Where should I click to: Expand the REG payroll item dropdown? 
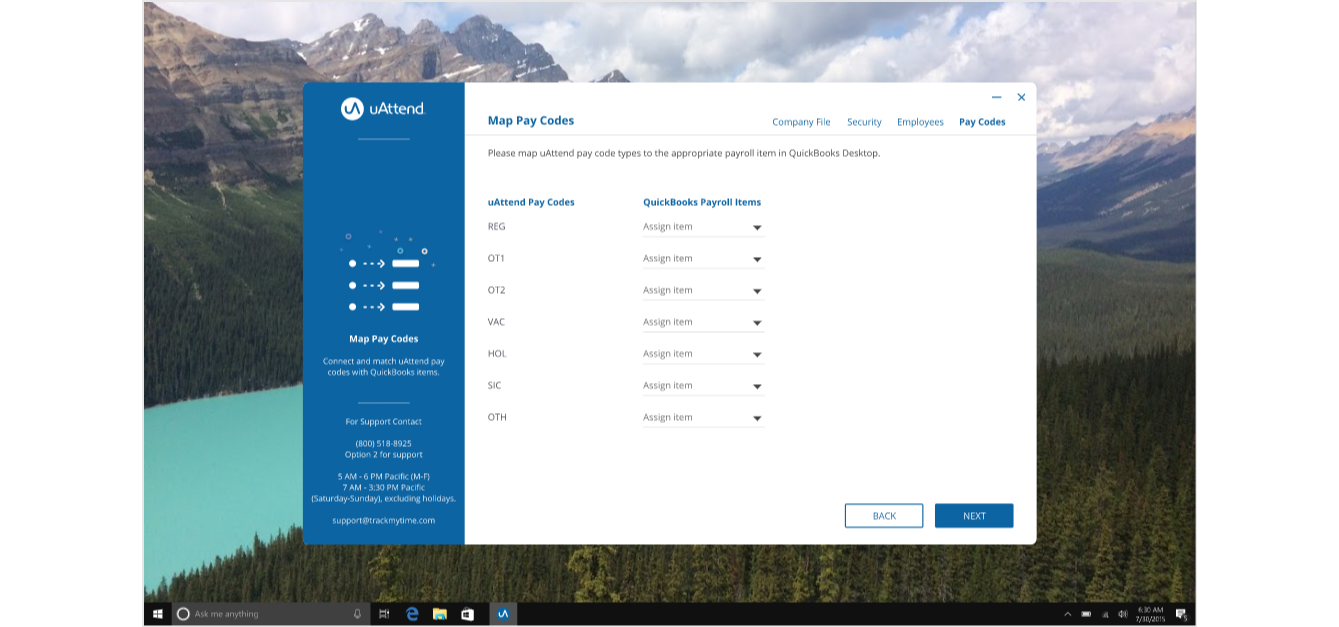pyautogui.click(x=703, y=227)
